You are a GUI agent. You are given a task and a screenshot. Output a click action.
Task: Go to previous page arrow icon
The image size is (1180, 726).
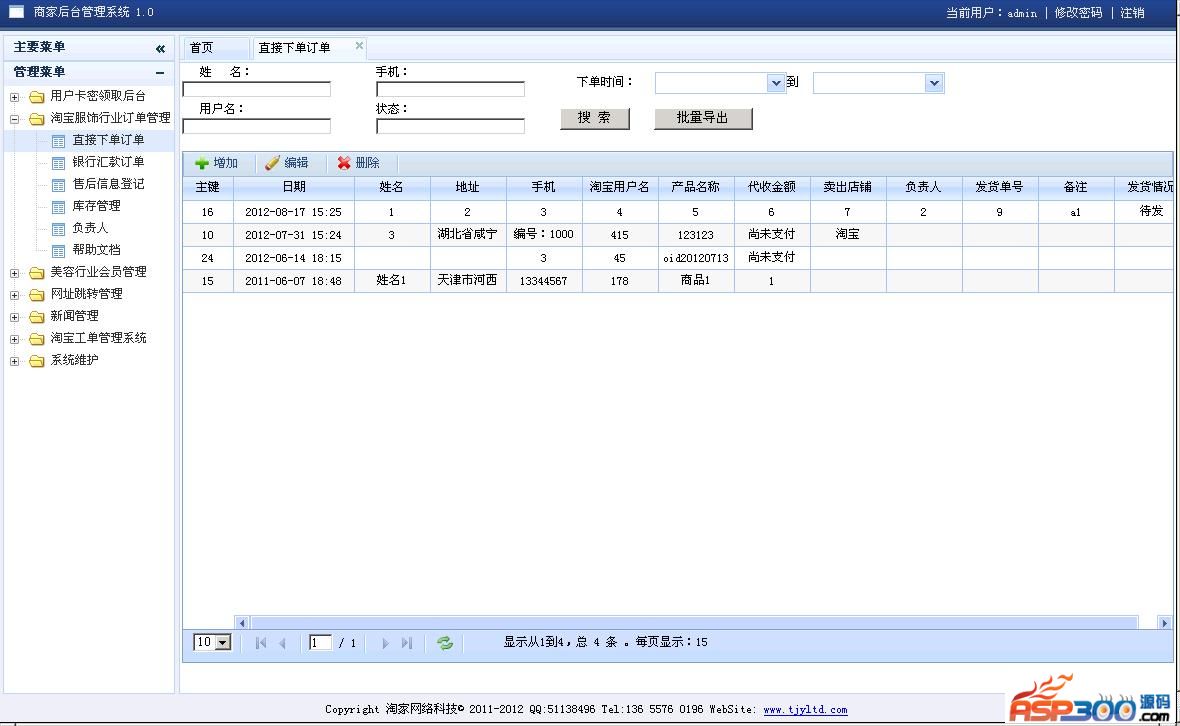click(x=283, y=643)
